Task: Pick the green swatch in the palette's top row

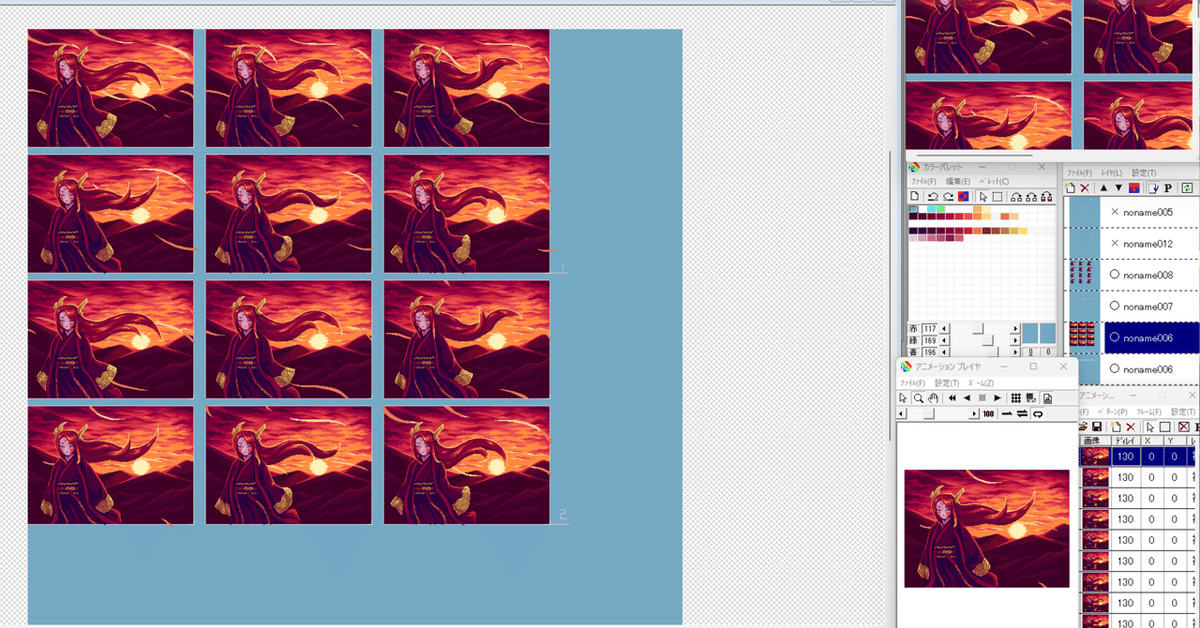Action: coord(941,209)
